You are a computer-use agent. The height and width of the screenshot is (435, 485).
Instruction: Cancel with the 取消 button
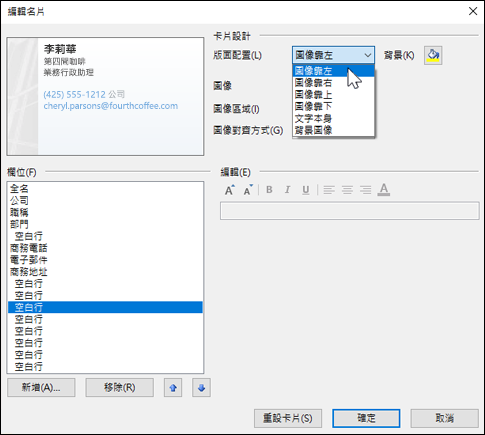pos(445,418)
